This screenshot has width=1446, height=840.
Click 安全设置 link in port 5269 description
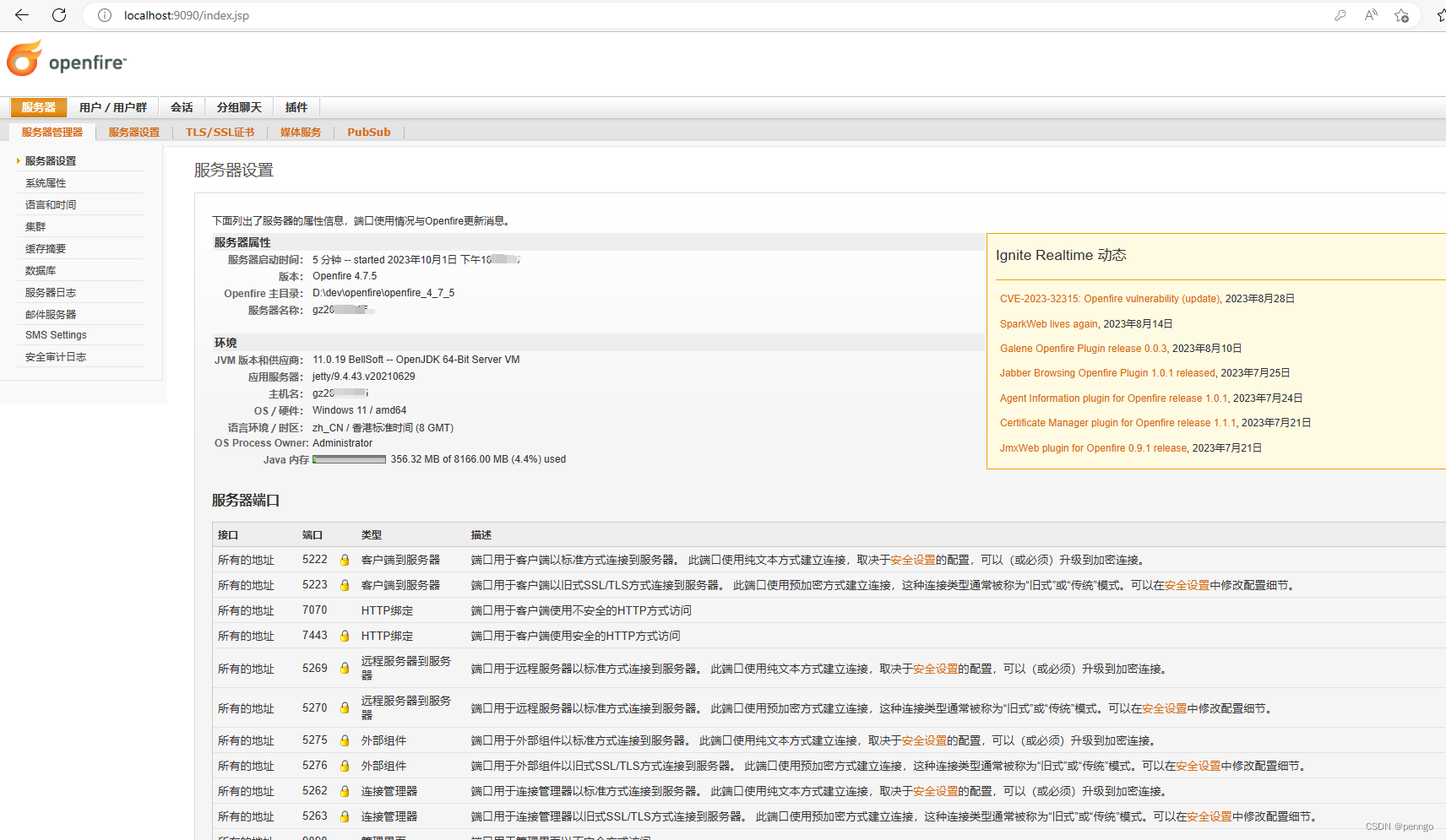point(936,669)
